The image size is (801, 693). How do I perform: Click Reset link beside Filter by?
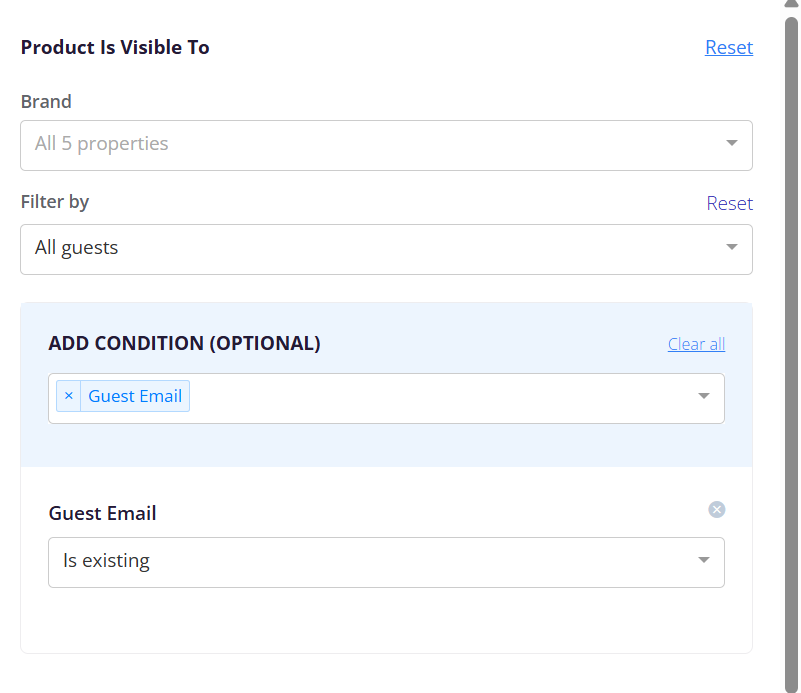click(729, 203)
